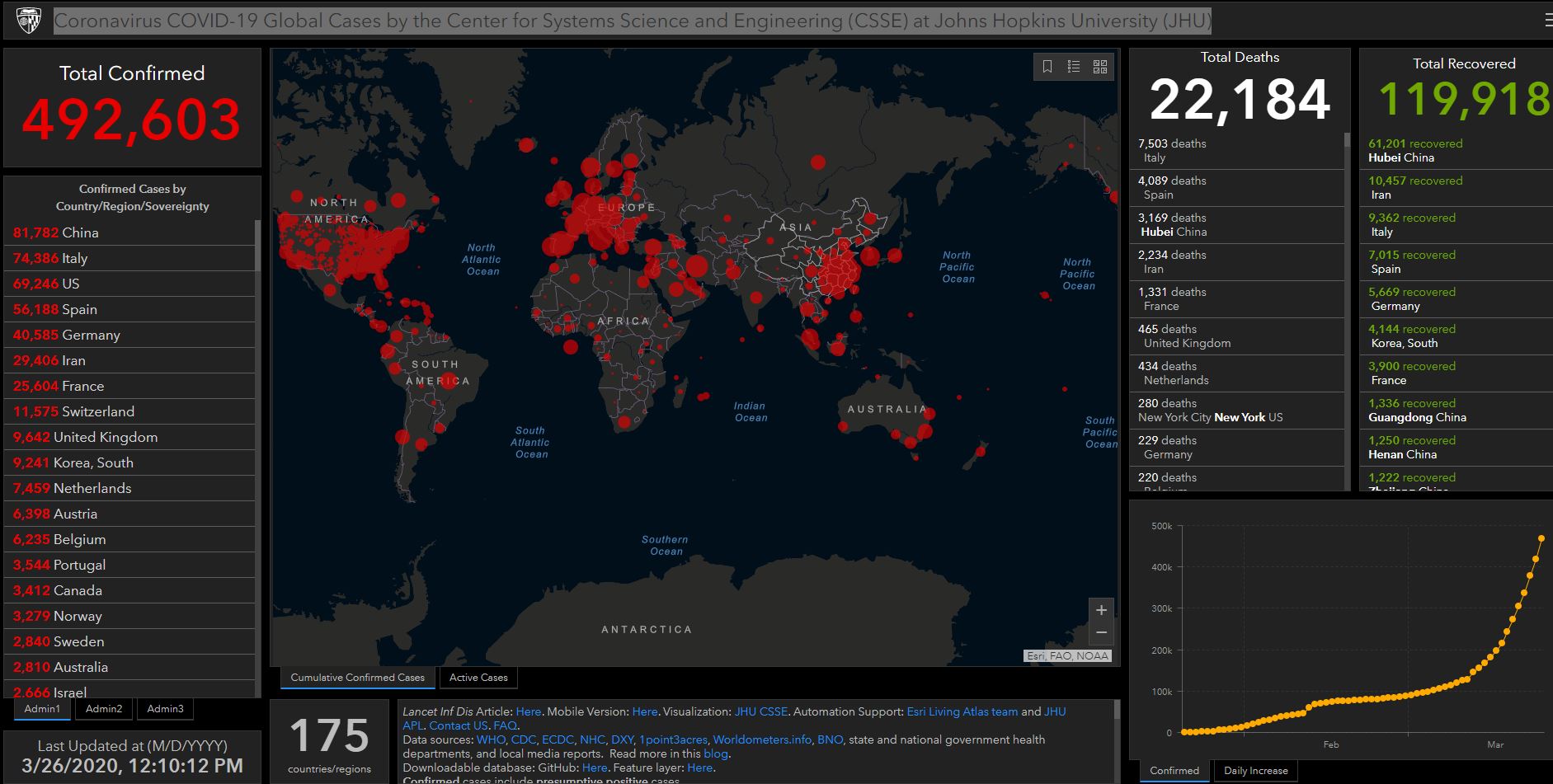Open the DXY data source link
This screenshot has height=784, width=1553.
pyautogui.click(x=622, y=739)
